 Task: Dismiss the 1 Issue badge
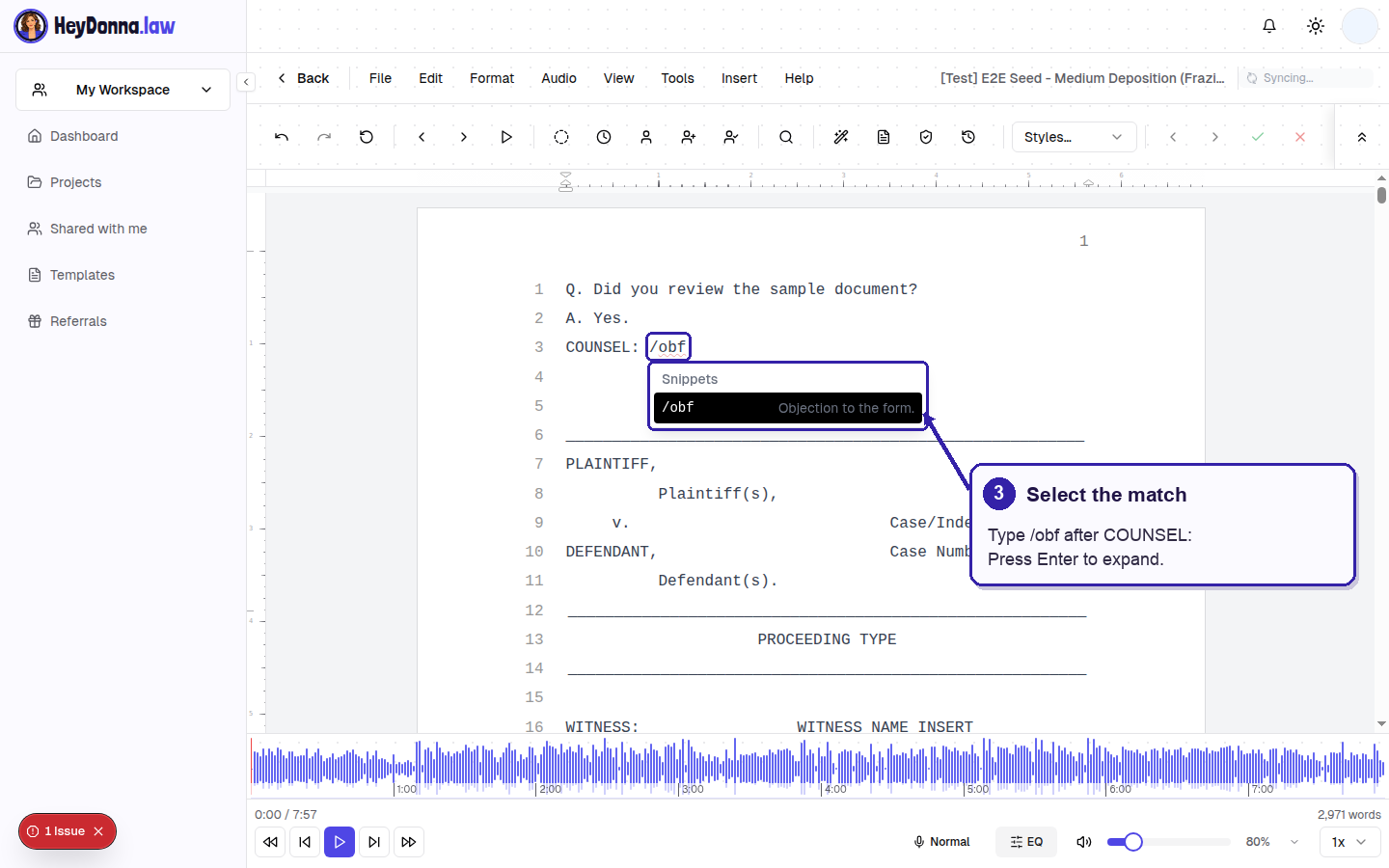[x=98, y=831]
